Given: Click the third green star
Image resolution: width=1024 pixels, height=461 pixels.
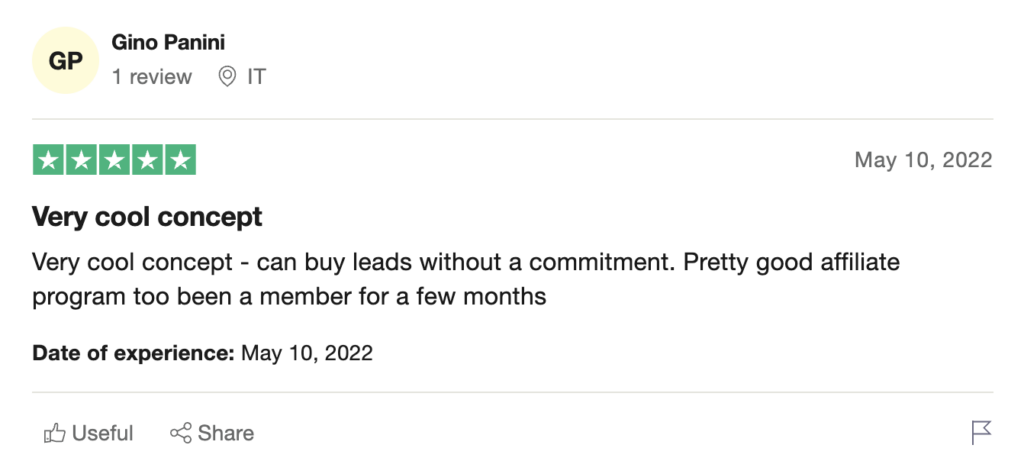Looking at the screenshot, I should coord(114,160).
